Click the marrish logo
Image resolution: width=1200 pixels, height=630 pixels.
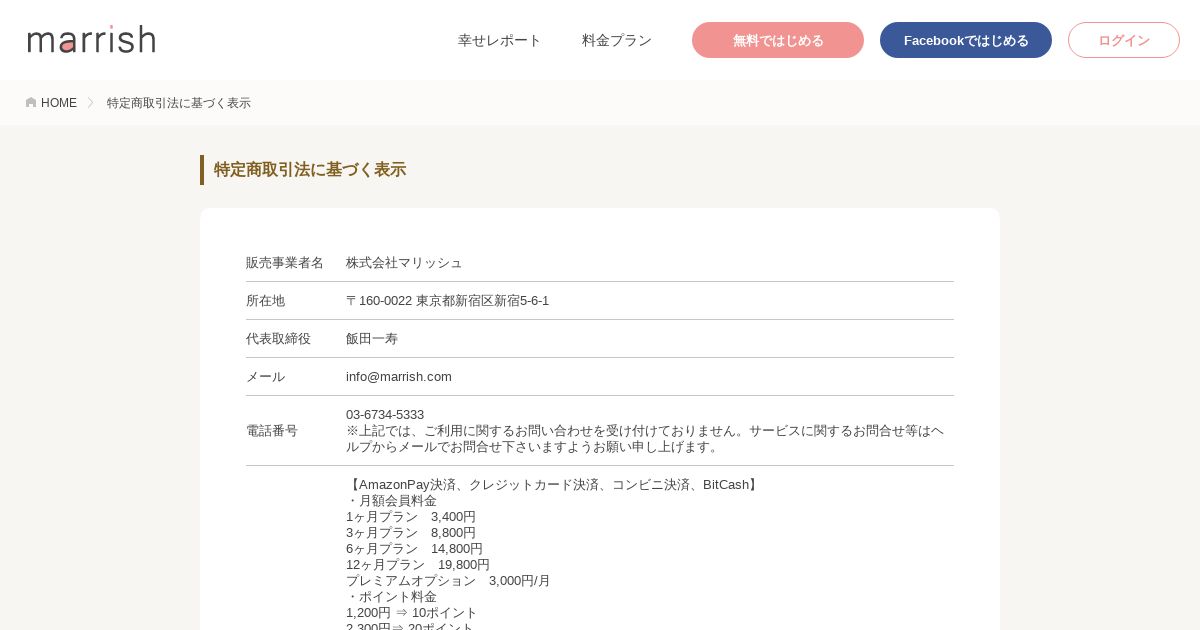91,39
